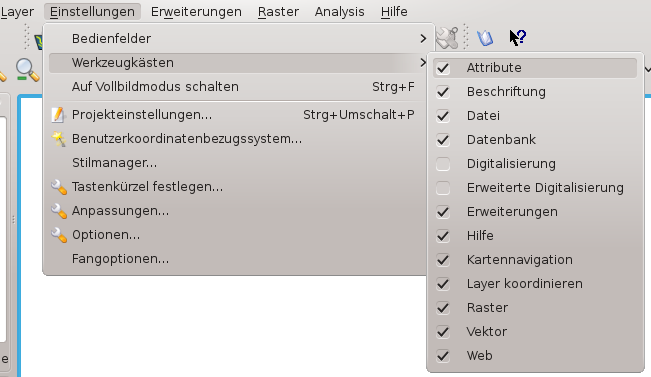Disable the Vektor toolbar checkbox
The width and height of the screenshot is (651, 377).
pos(443,332)
